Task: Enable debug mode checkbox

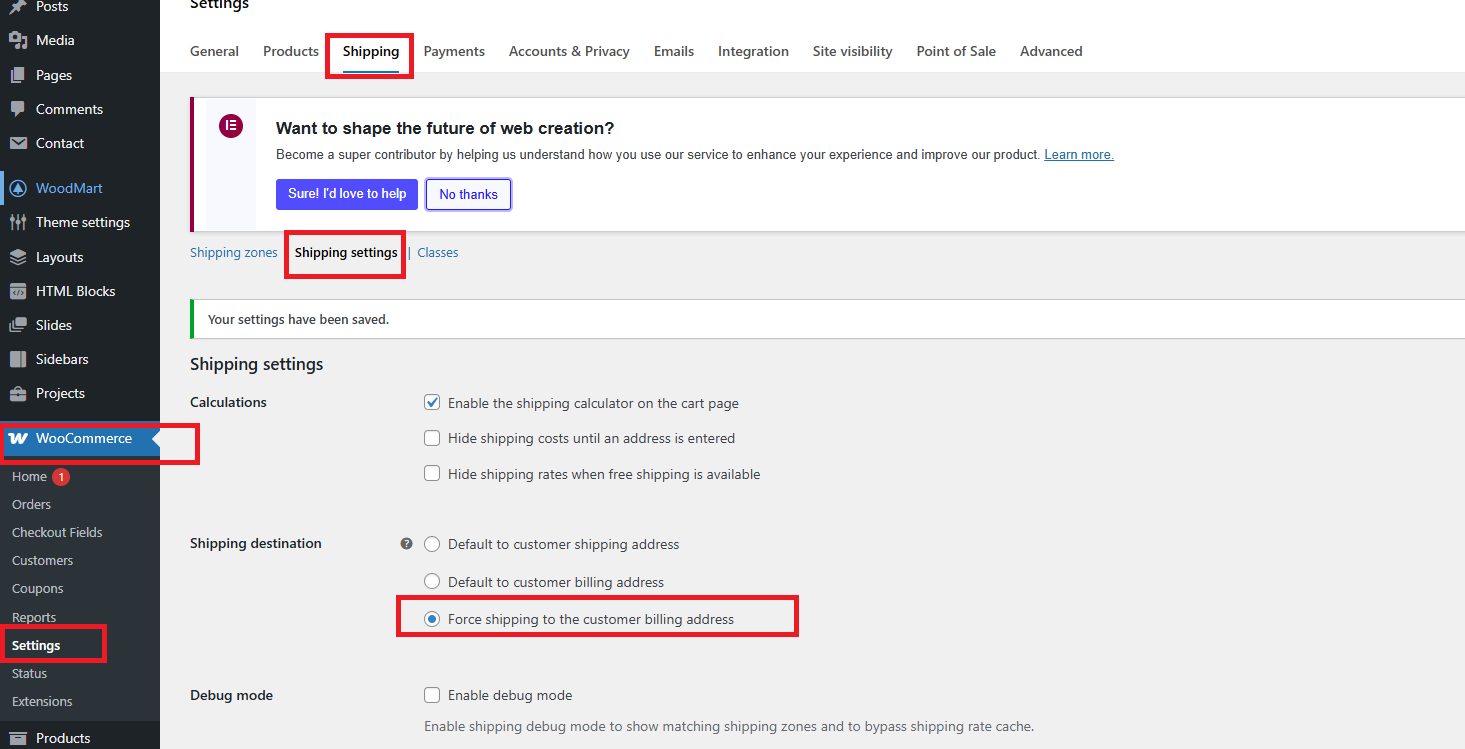Action: click(432, 695)
